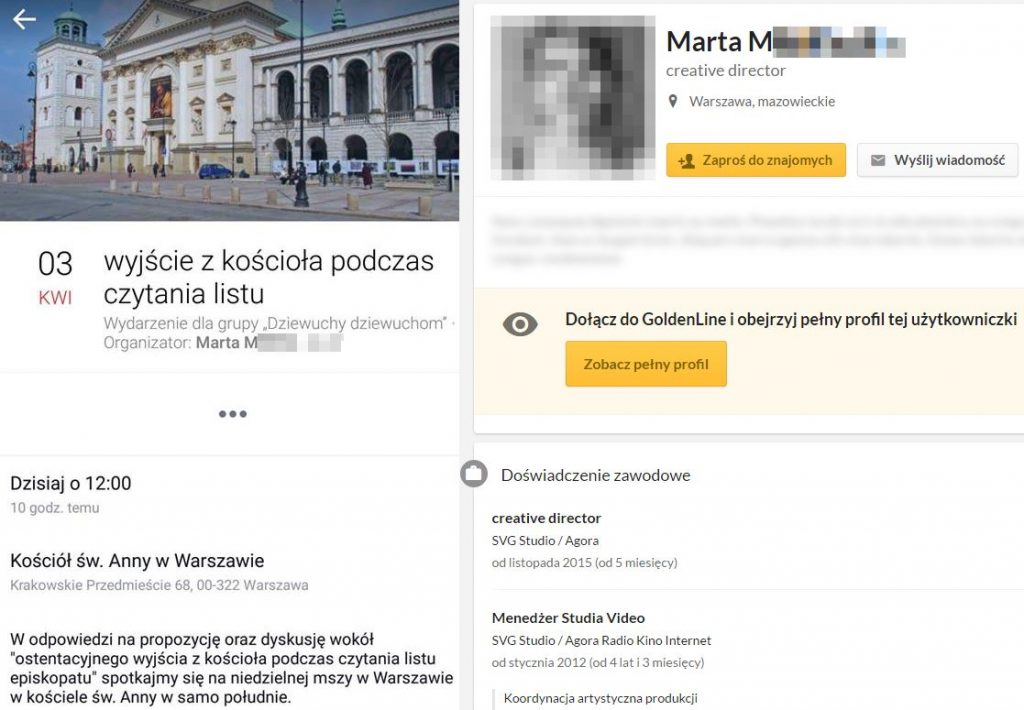
Task: Open the Menedżer Studia Video job entry
Action: click(568, 618)
